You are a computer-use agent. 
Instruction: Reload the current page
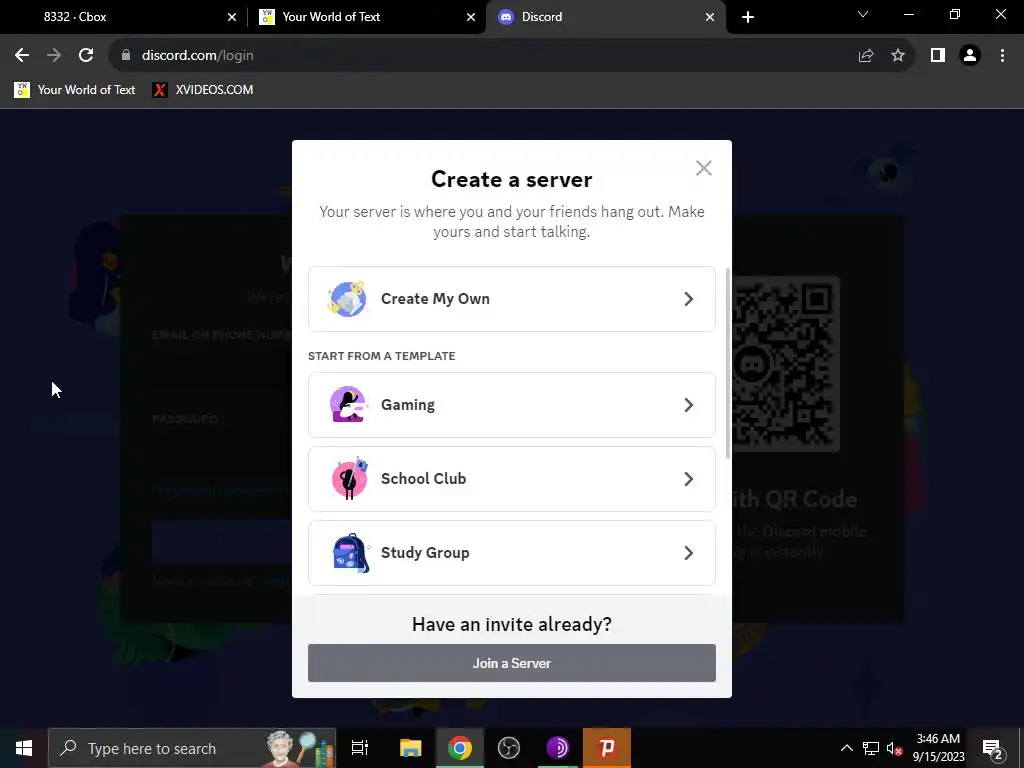86,56
